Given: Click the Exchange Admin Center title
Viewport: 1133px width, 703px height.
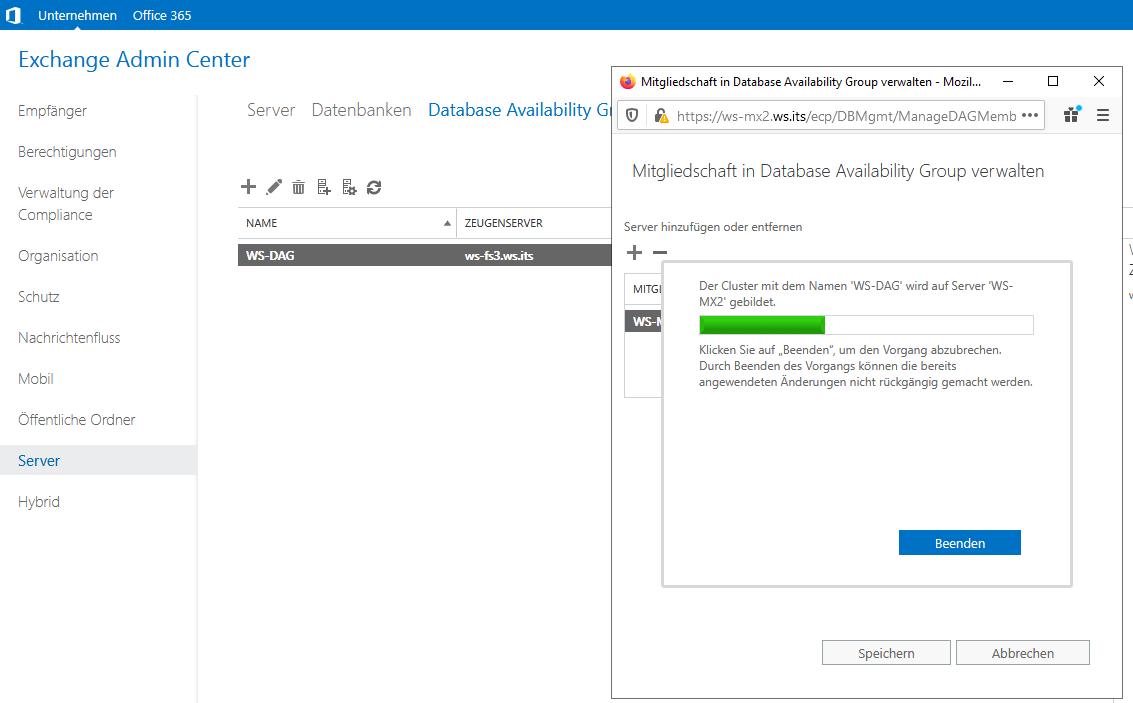Looking at the screenshot, I should tap(134, 59).
